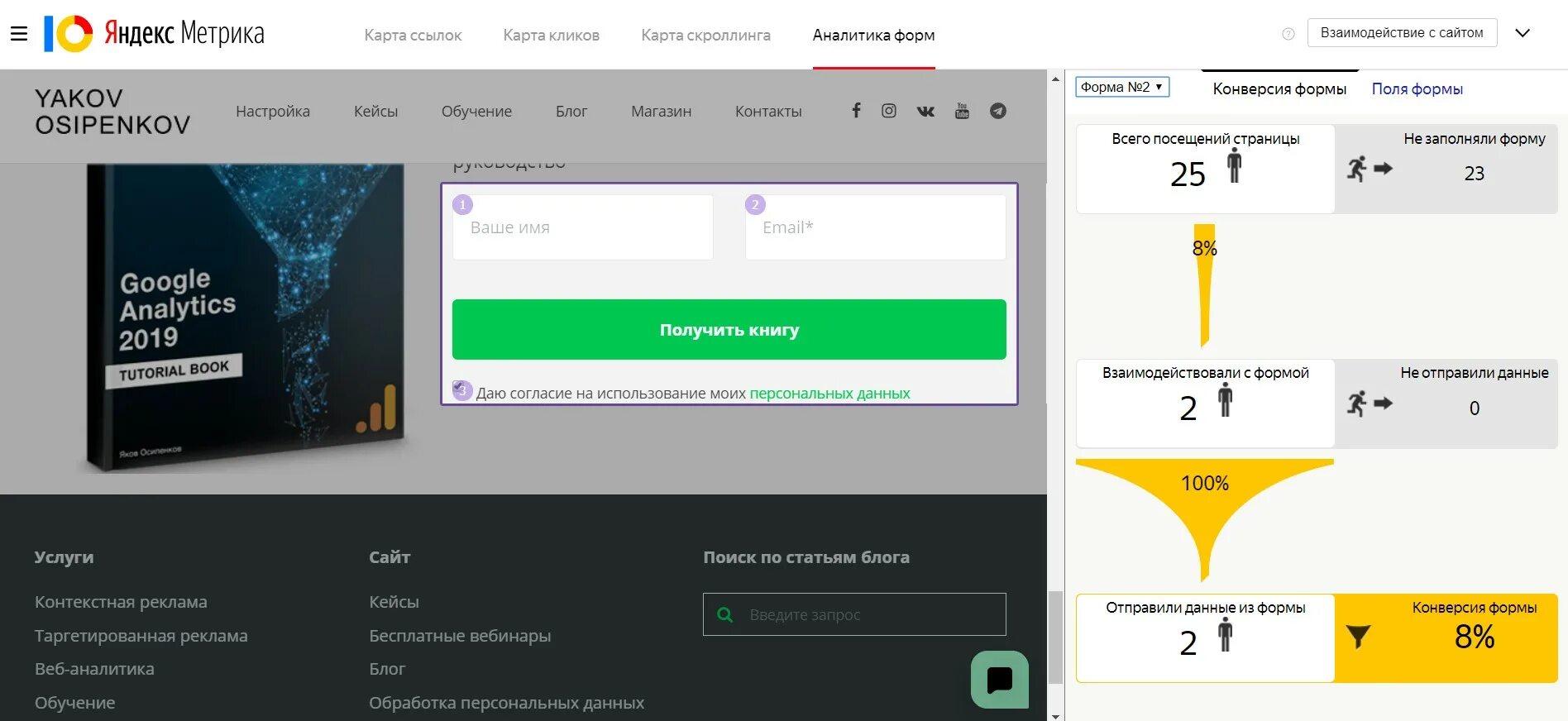Open Кейсы footer link under Сайт
Viewport: 1568px width, 721px height.
394,602
